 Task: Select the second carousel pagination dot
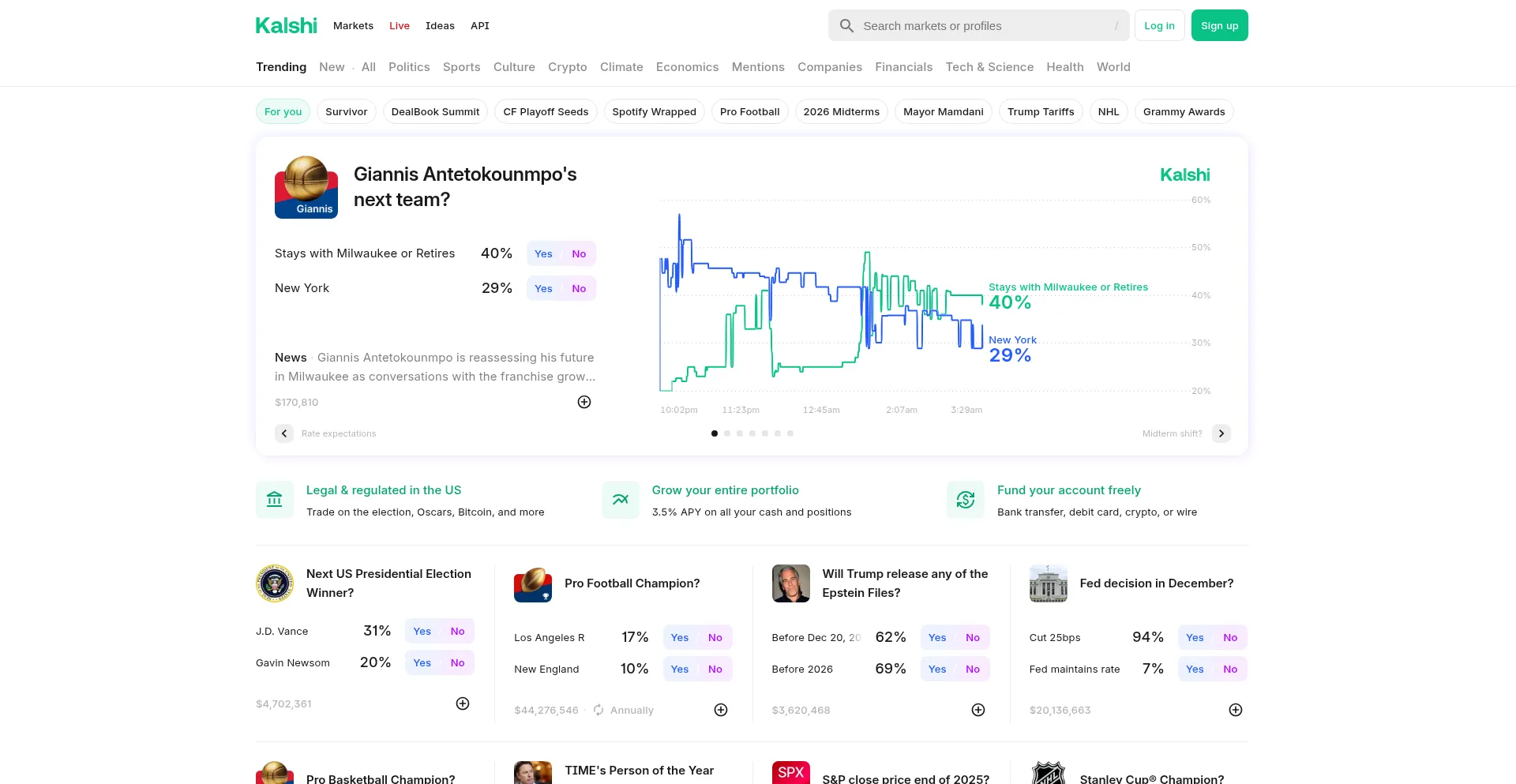pos(727,433)
